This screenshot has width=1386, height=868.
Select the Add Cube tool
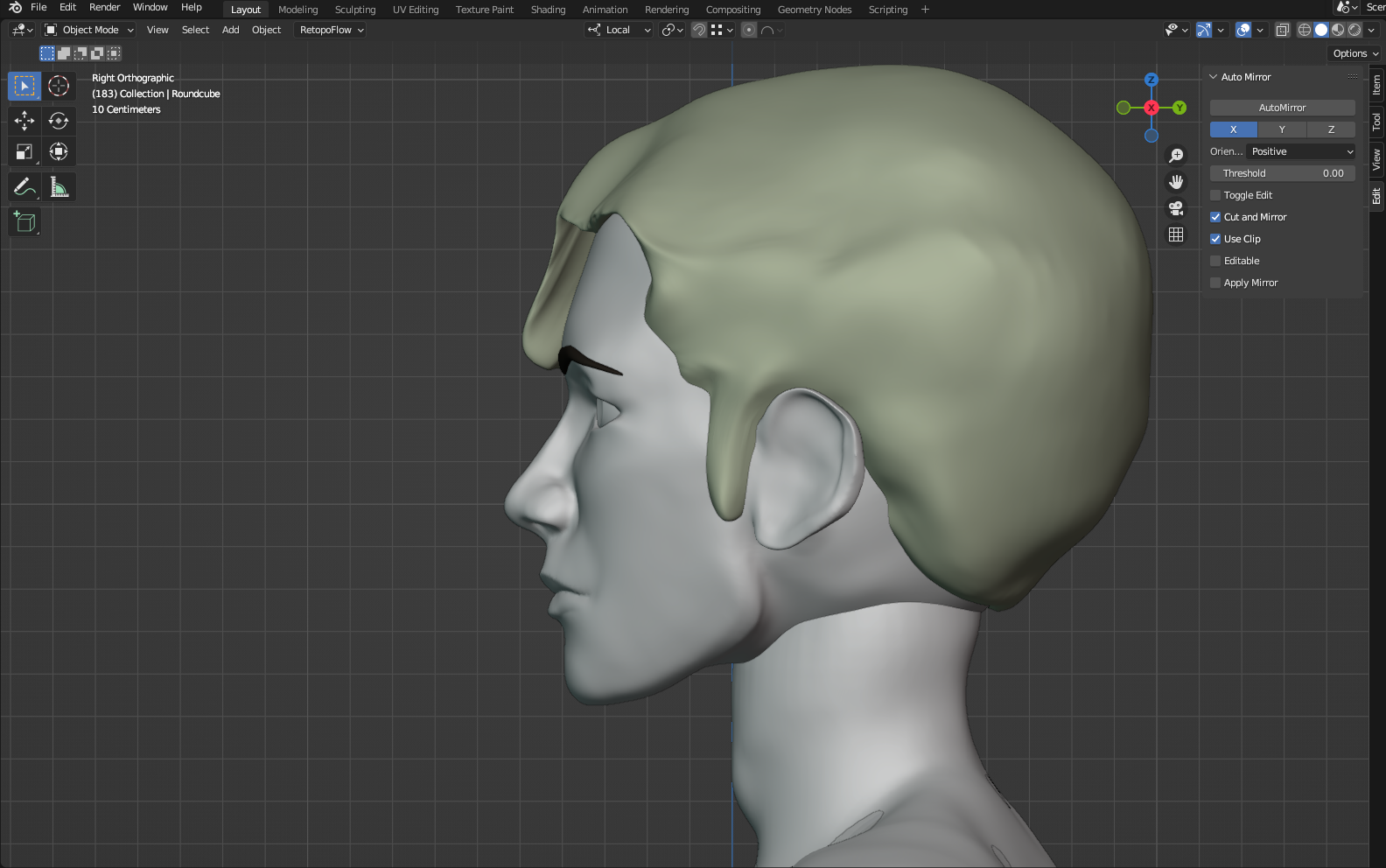24,222
